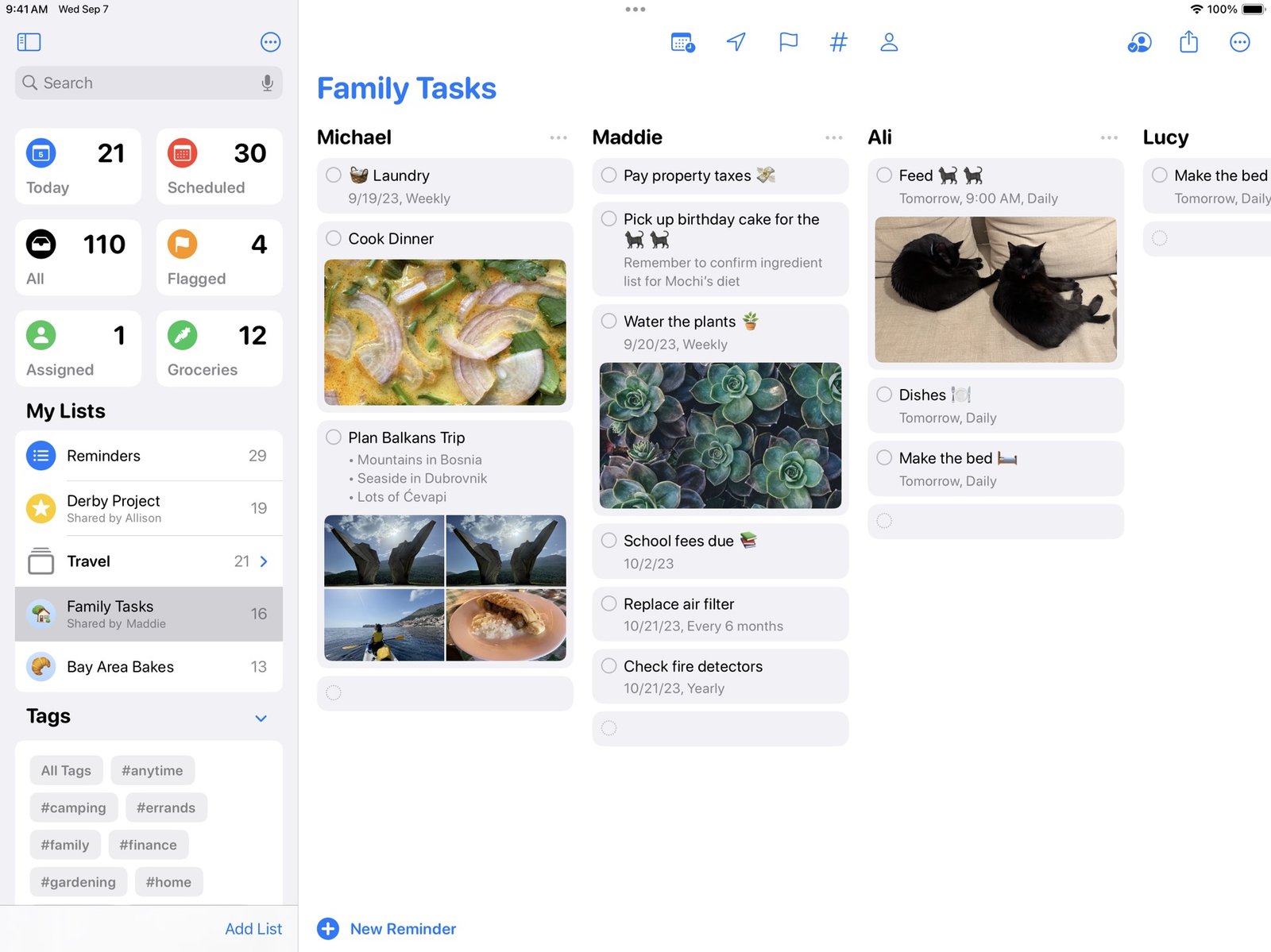
Task: Tap the hashtag tag toolbar icon
Action: click(x=838, y=42)
